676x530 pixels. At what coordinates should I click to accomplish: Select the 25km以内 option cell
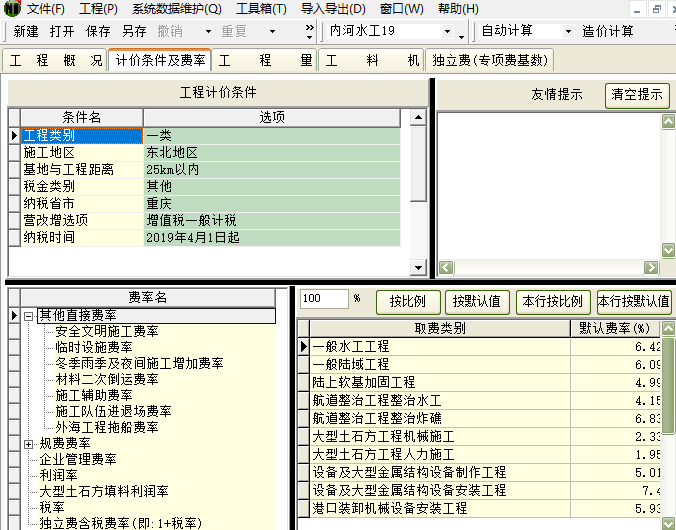pyautogui.click(x=272, y=169)
